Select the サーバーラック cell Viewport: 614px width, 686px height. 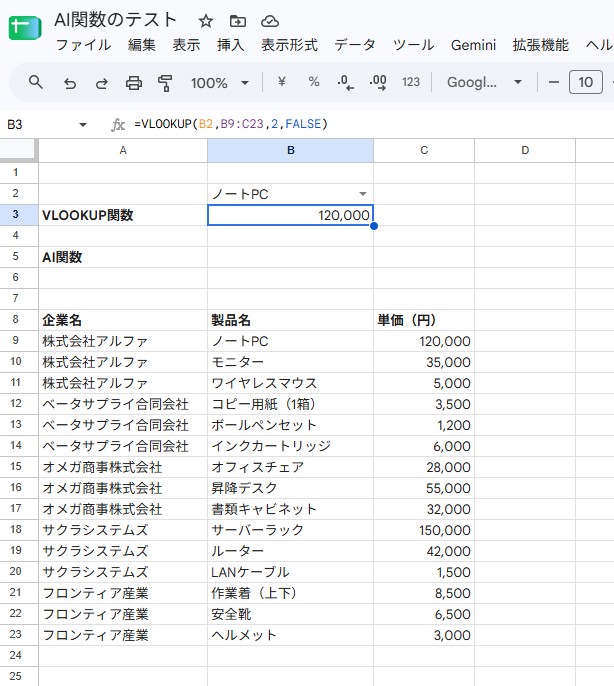[291, 530]
